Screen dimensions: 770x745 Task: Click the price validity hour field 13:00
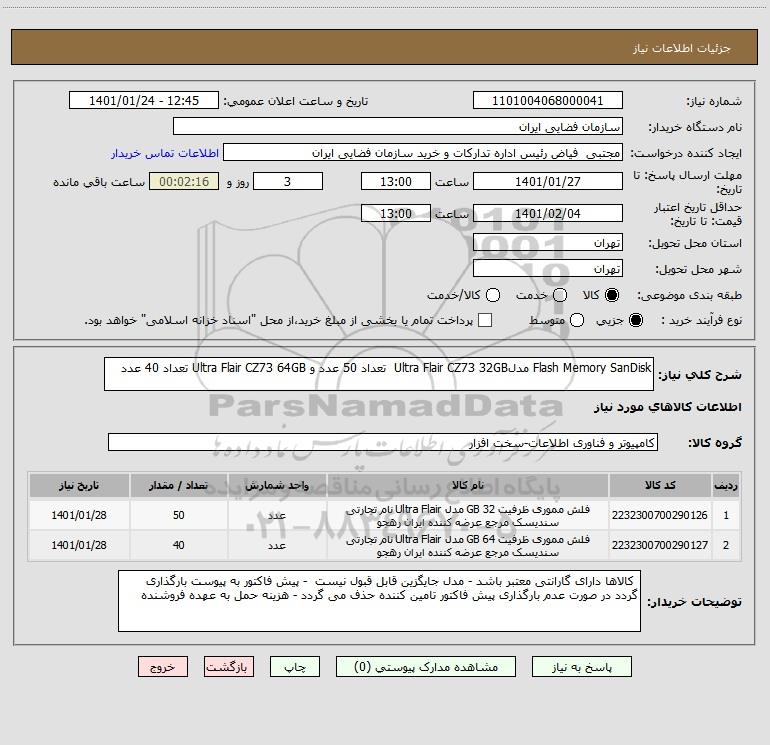396,213
